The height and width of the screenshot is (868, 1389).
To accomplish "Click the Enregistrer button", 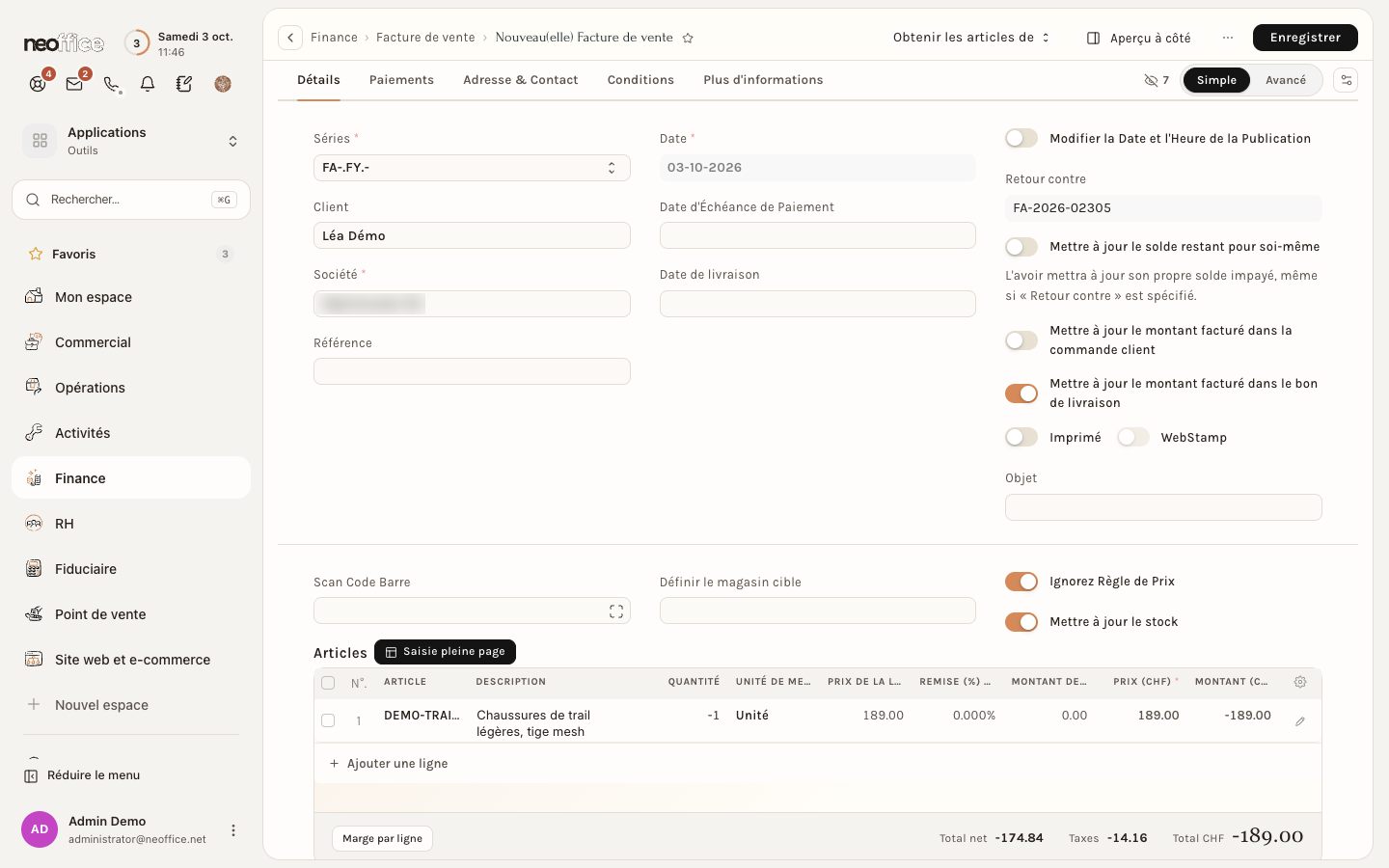I will pos(1305,38).
